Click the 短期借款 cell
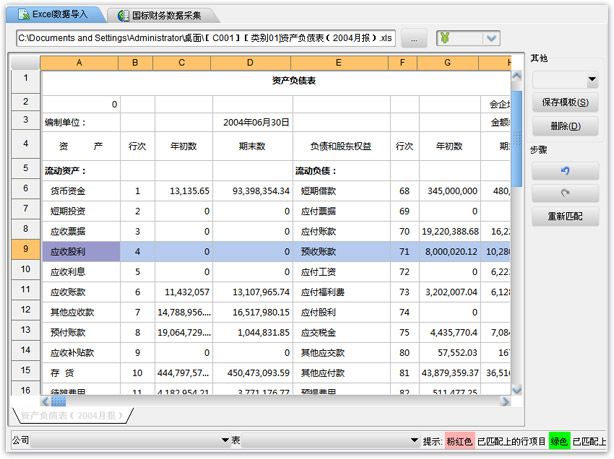 [341, 191]
